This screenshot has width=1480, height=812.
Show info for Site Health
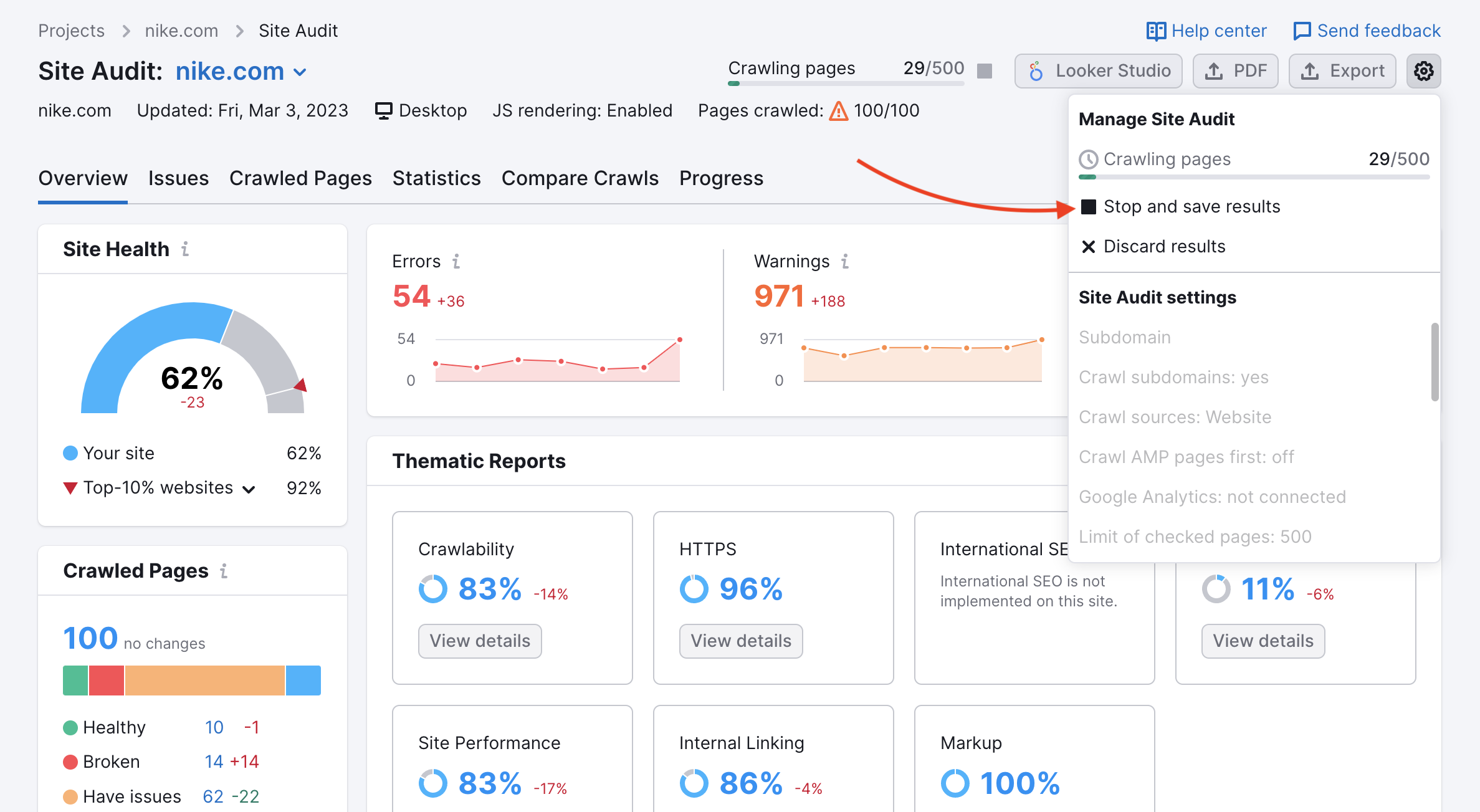click(x=185, y=249)
